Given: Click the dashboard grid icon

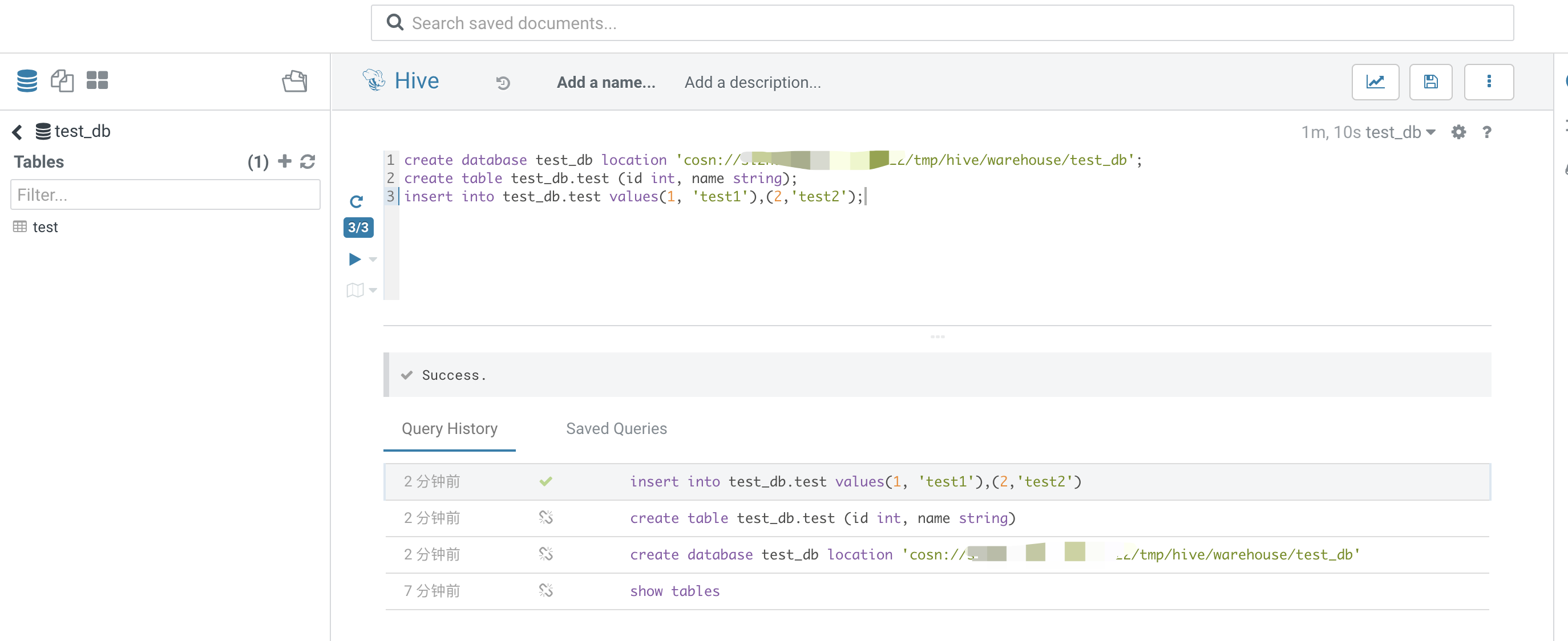Looking at the screenshot, I should click(97, 80).
